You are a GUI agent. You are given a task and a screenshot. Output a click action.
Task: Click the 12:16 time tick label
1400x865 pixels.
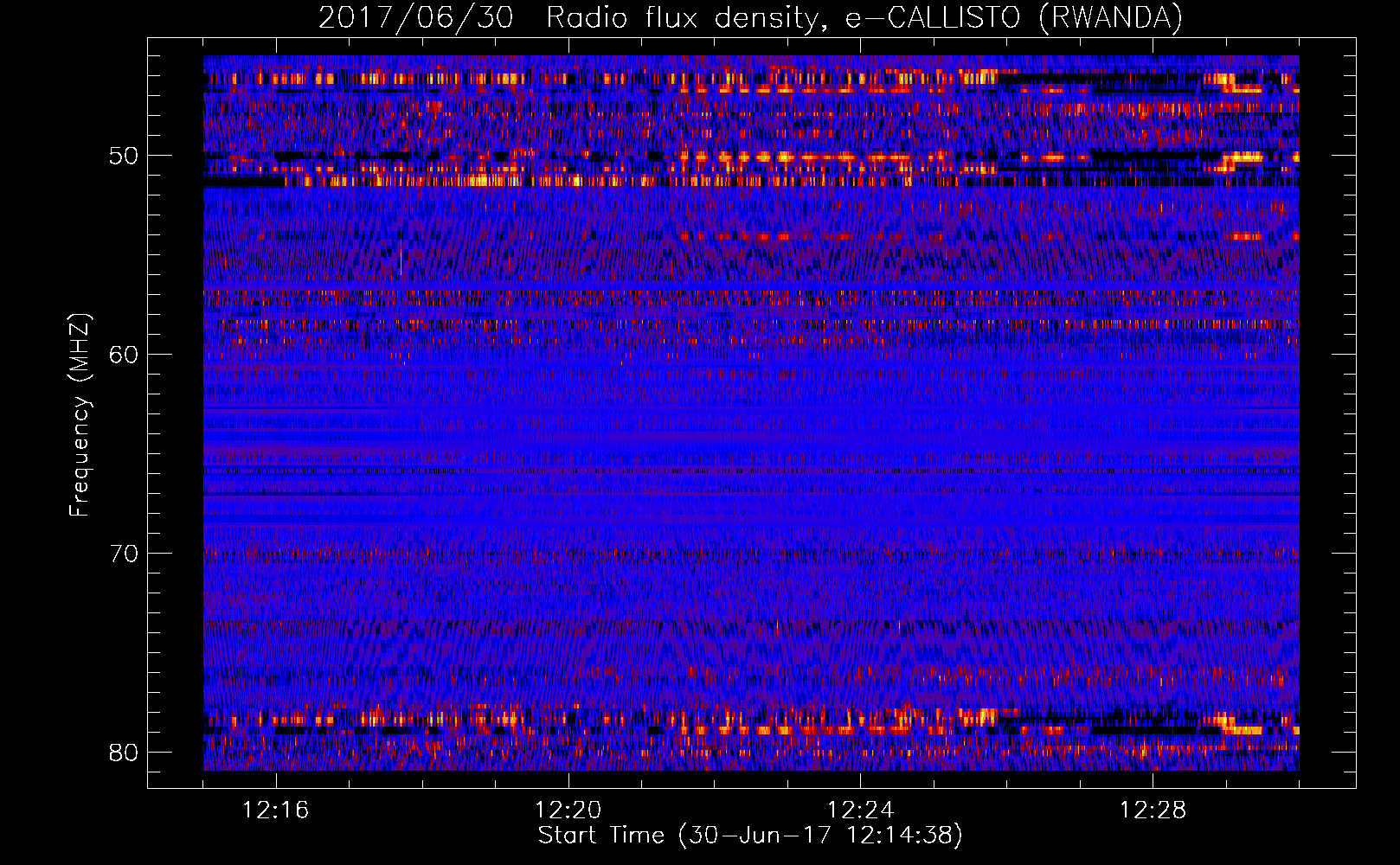(x=276, y=811)
